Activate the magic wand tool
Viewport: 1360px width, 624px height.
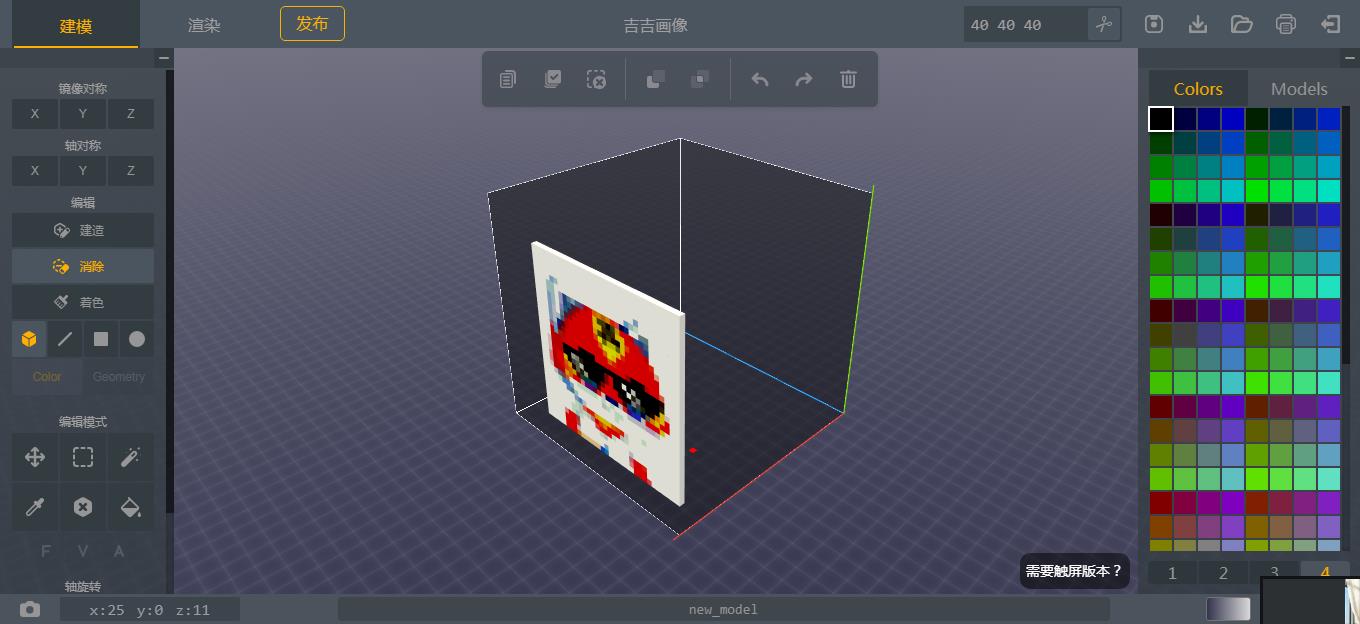coord(131,457)
